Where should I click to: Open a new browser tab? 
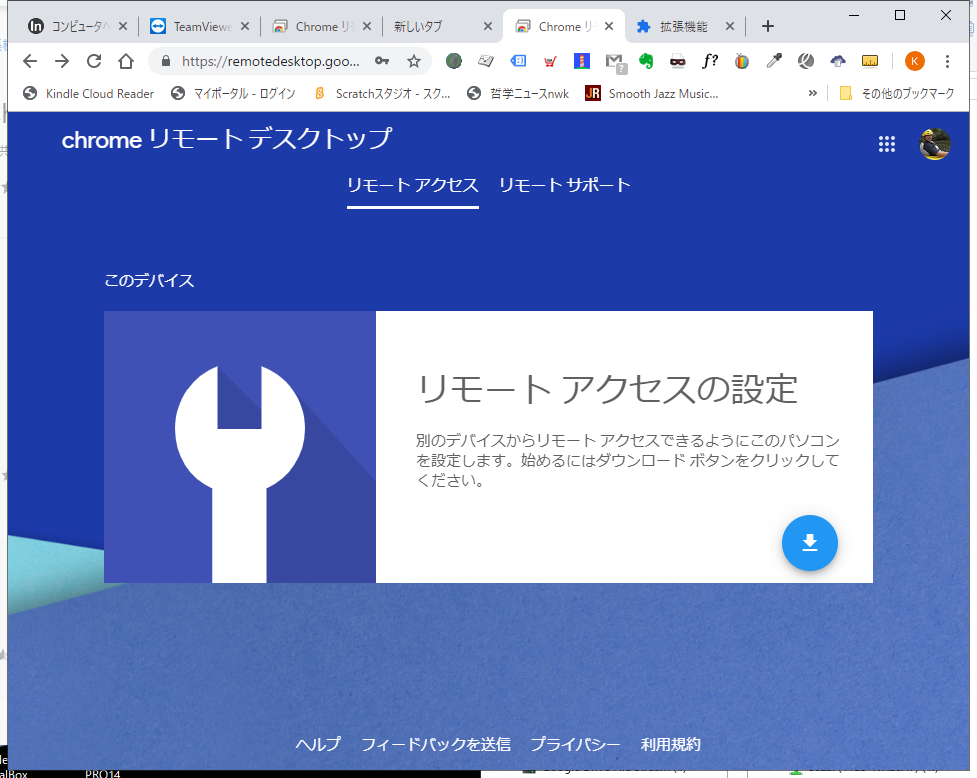[x=768, y=26]
